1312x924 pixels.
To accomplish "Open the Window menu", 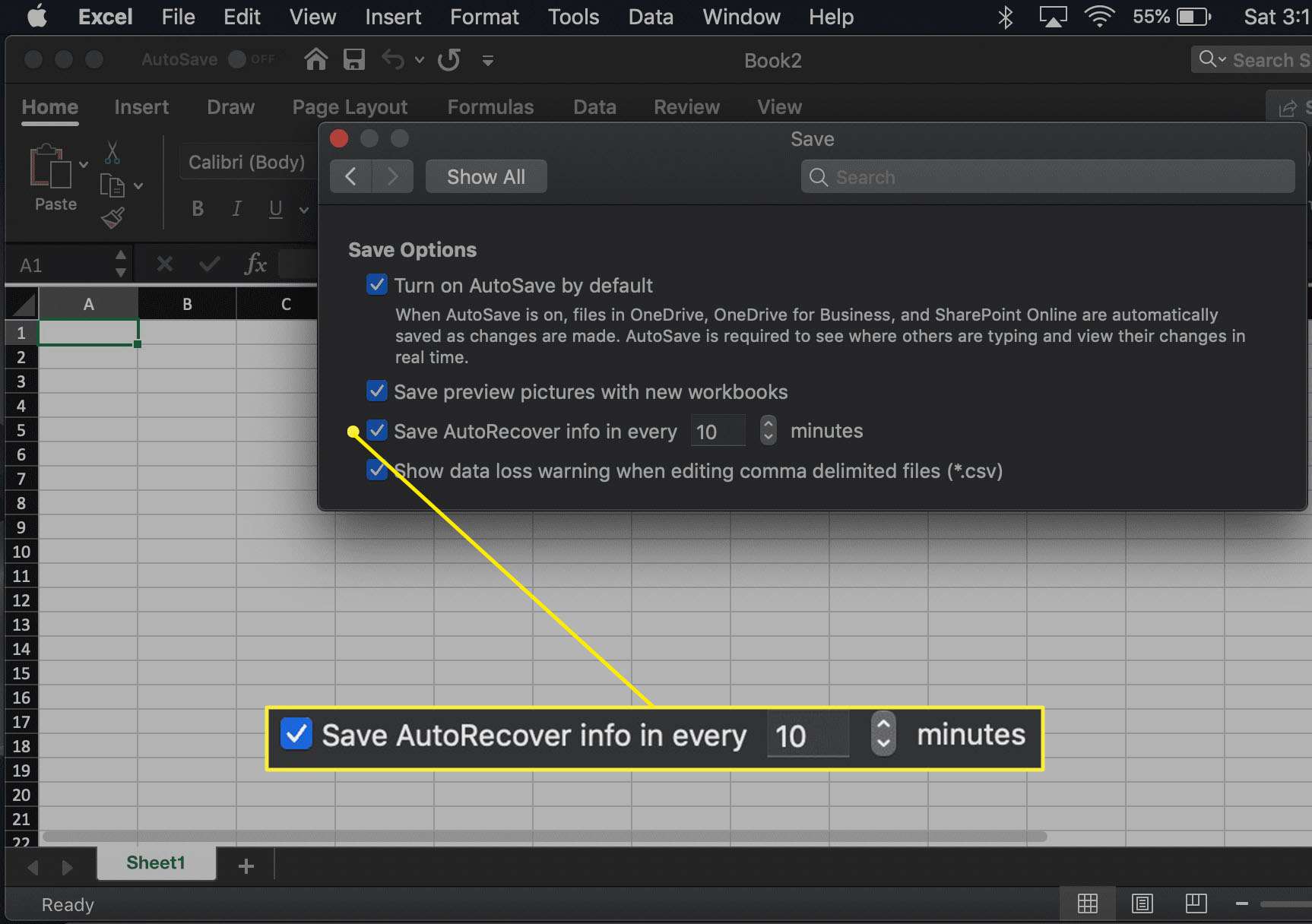I will tap(741, 17).
